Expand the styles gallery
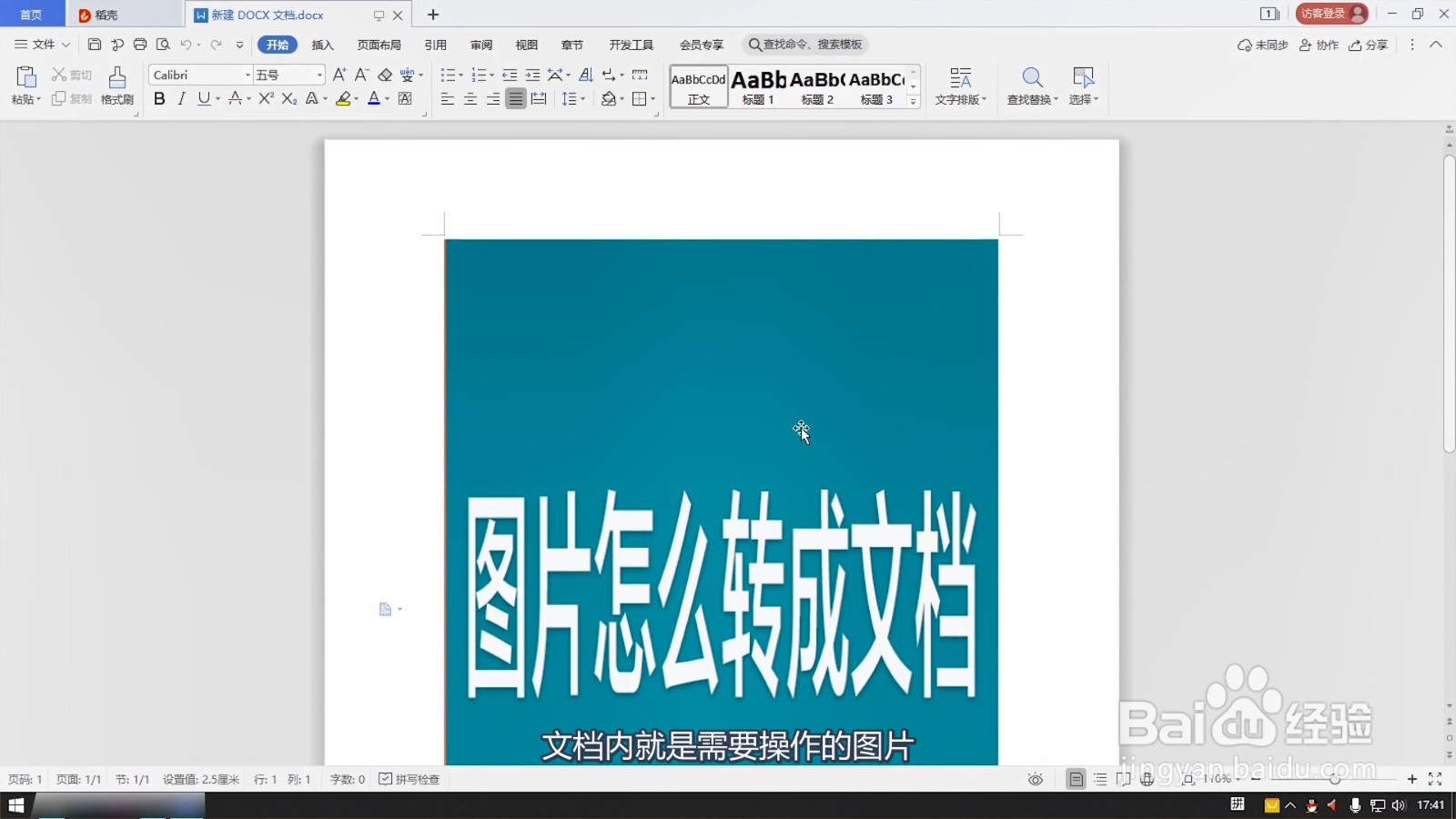The height and width of the screenshot is (819, 1456). click(913, 102)
